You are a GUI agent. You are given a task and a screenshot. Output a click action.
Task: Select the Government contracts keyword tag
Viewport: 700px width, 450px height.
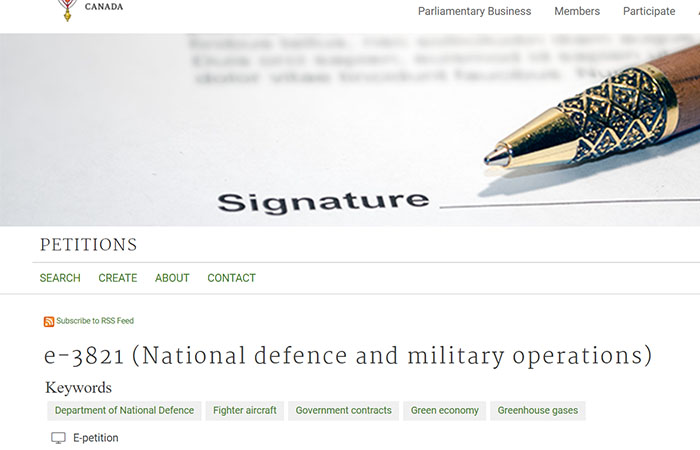(x=343, y=411)
